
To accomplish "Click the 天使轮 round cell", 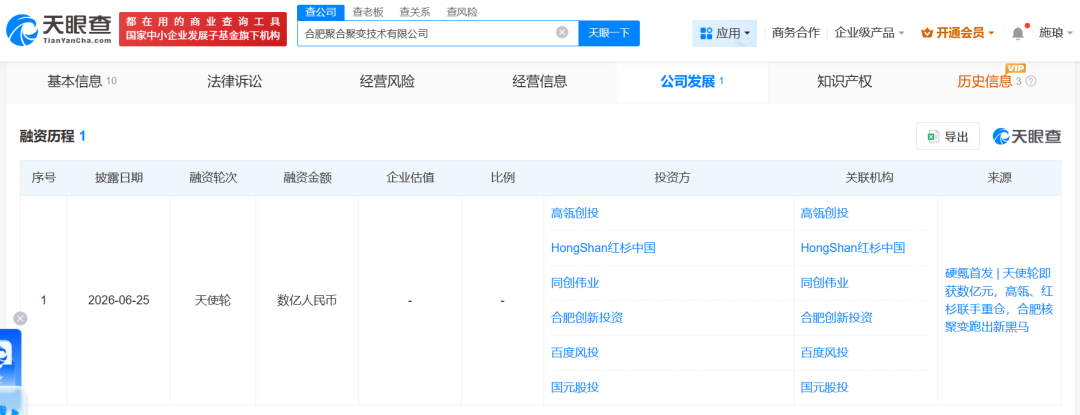I will point(213,301).
